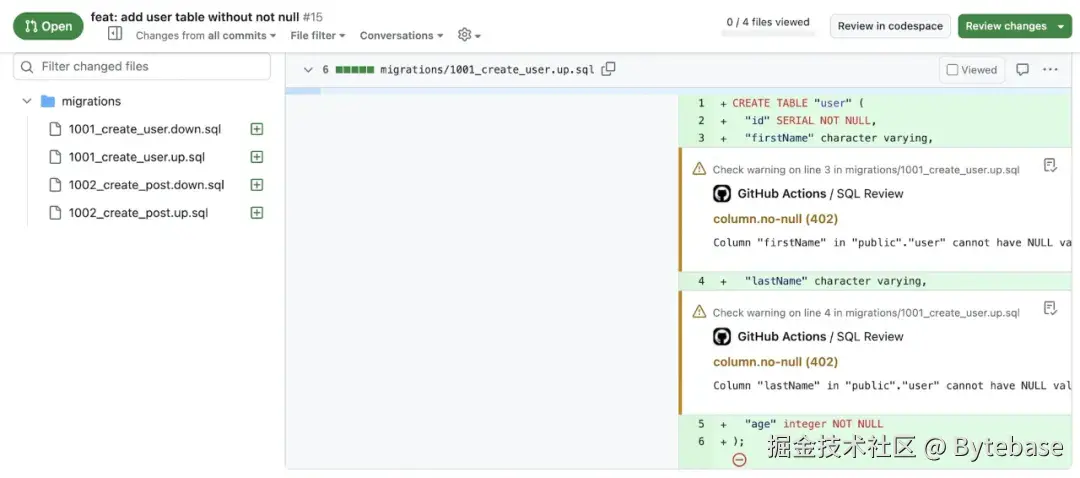This screenshot has height=478, width=1080.
Task: Click feedback icon on line 3 warning
Action: 1050,165
